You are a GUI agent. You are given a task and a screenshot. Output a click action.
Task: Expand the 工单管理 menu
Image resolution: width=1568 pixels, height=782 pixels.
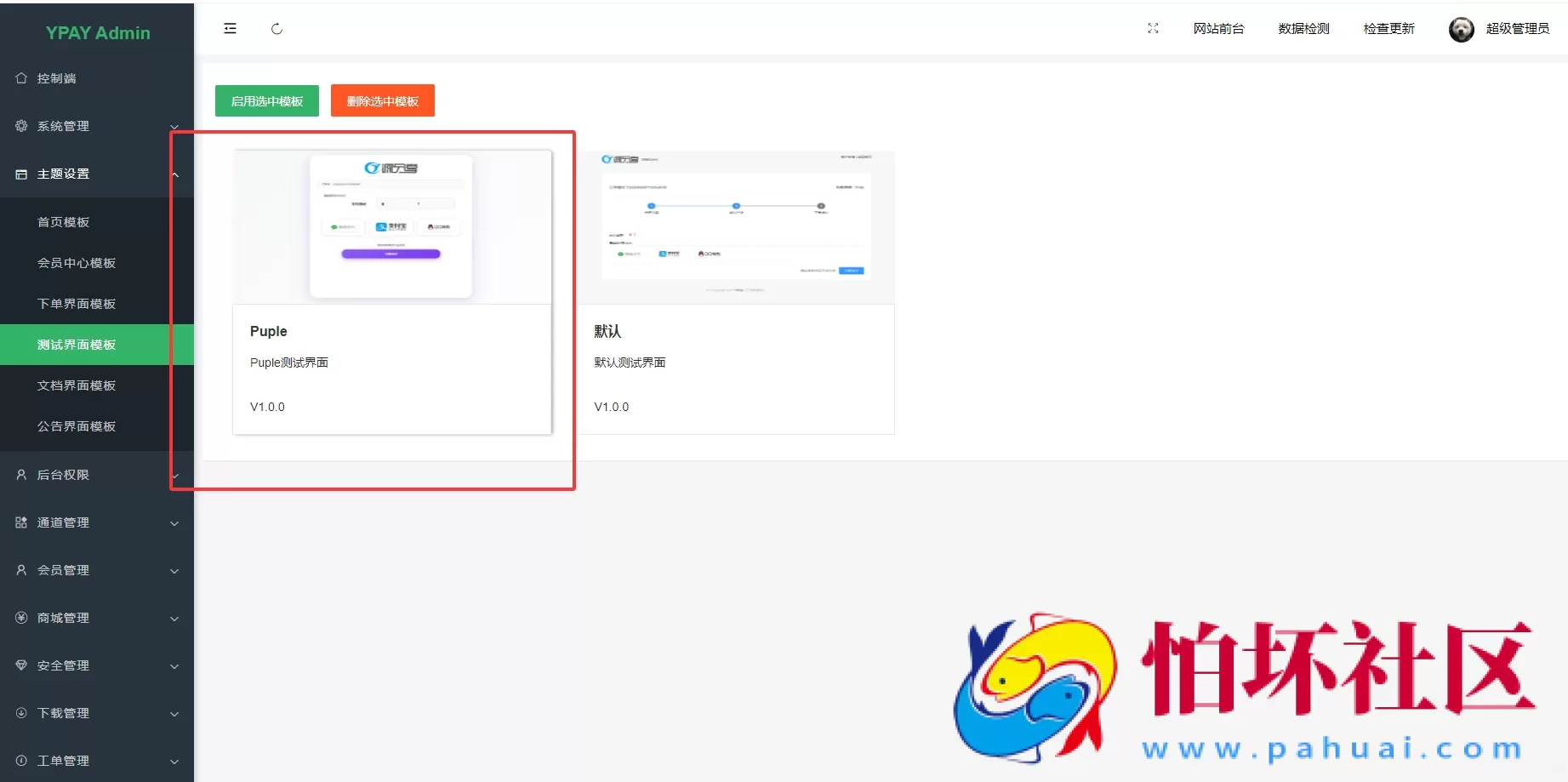click(97, 760)
